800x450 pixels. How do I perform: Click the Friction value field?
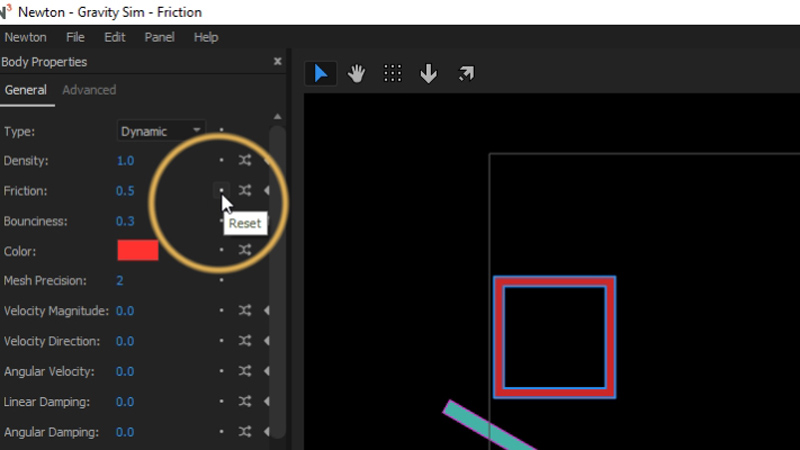pos(125,190)
